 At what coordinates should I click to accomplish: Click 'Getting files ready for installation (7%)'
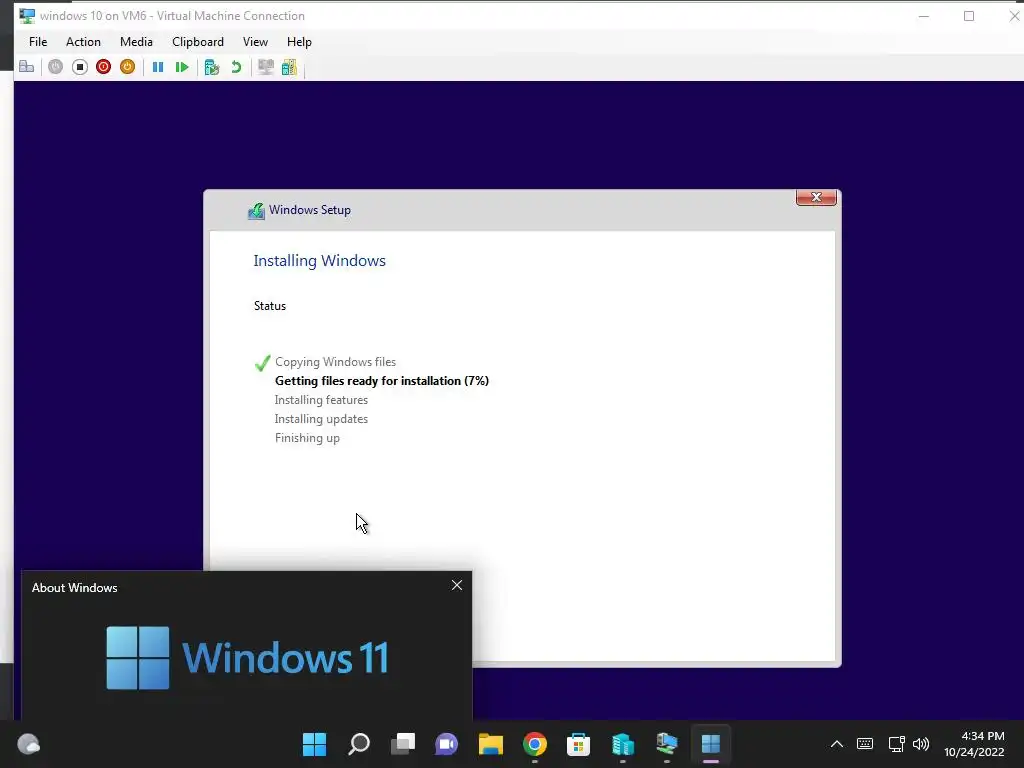click(x=382, y=381)
